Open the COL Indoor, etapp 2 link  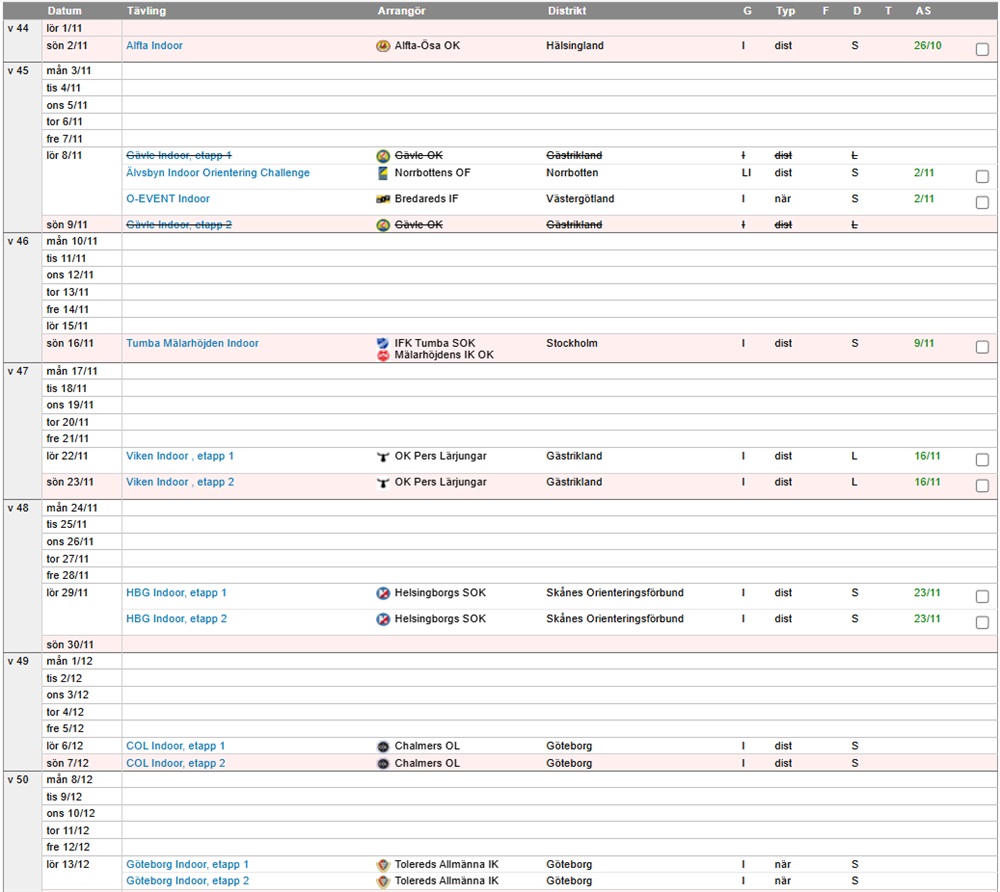click(x=175, y=763)
